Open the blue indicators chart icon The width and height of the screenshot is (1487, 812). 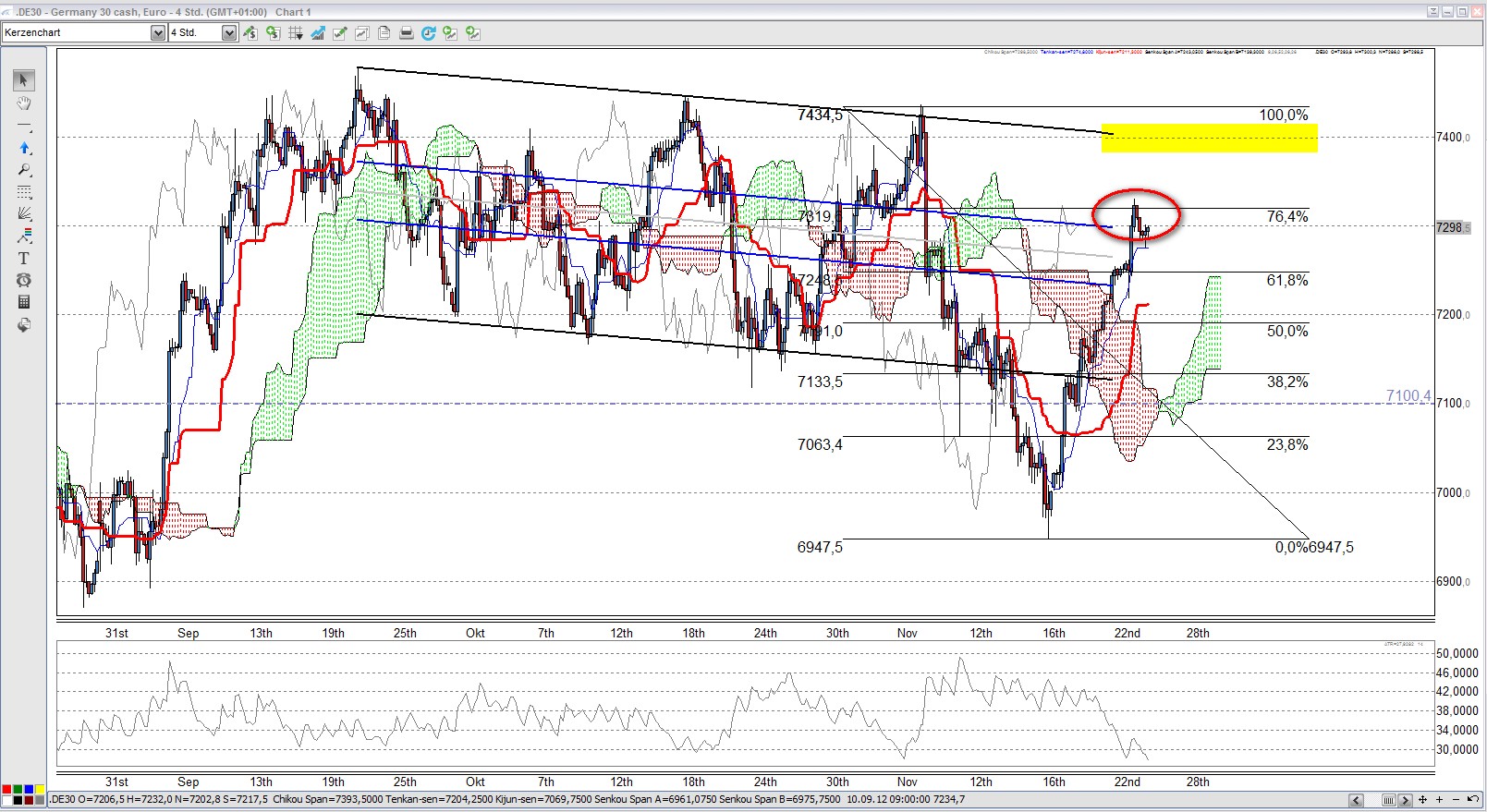click(318, 33)
